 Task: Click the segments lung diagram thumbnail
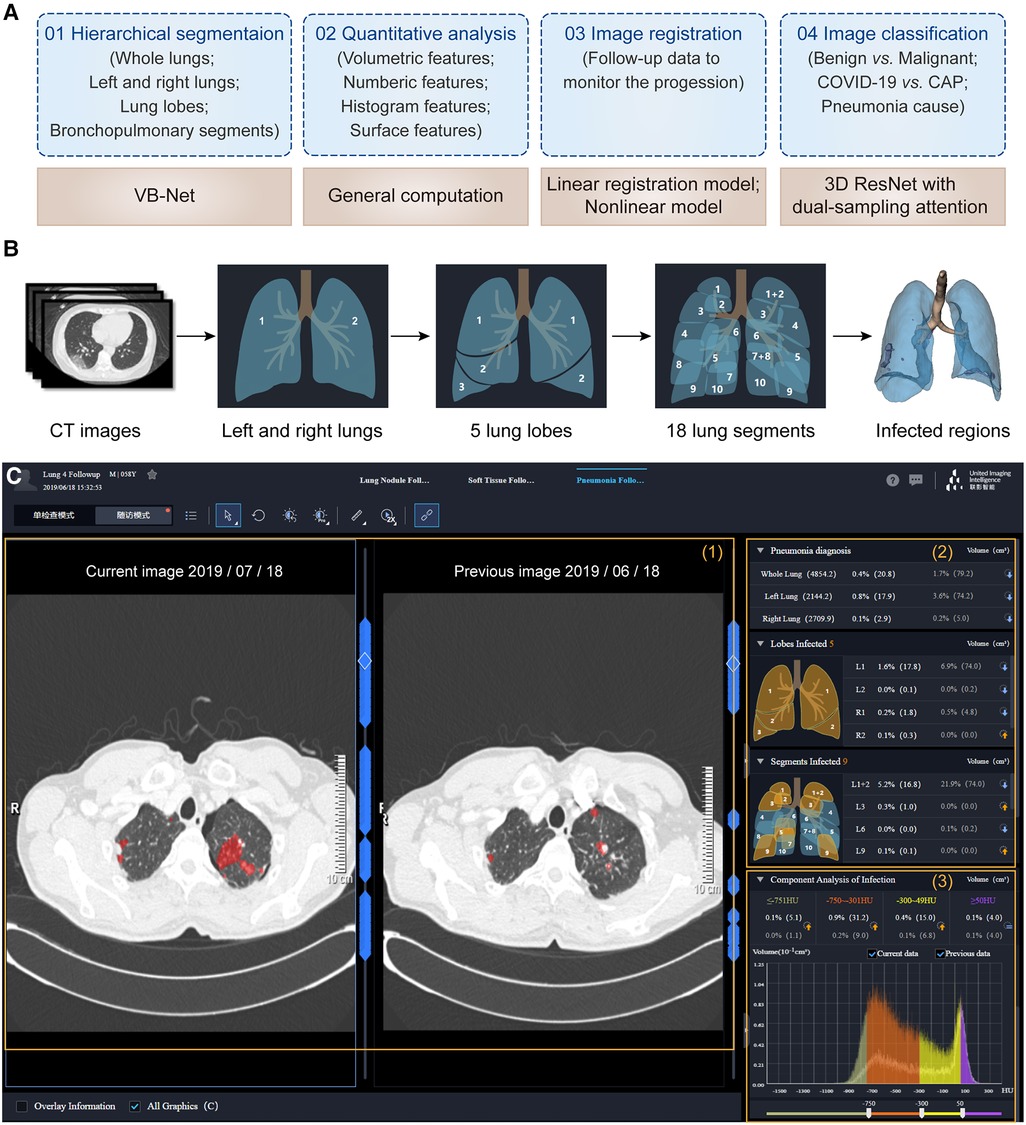click(x=796, y=820)
